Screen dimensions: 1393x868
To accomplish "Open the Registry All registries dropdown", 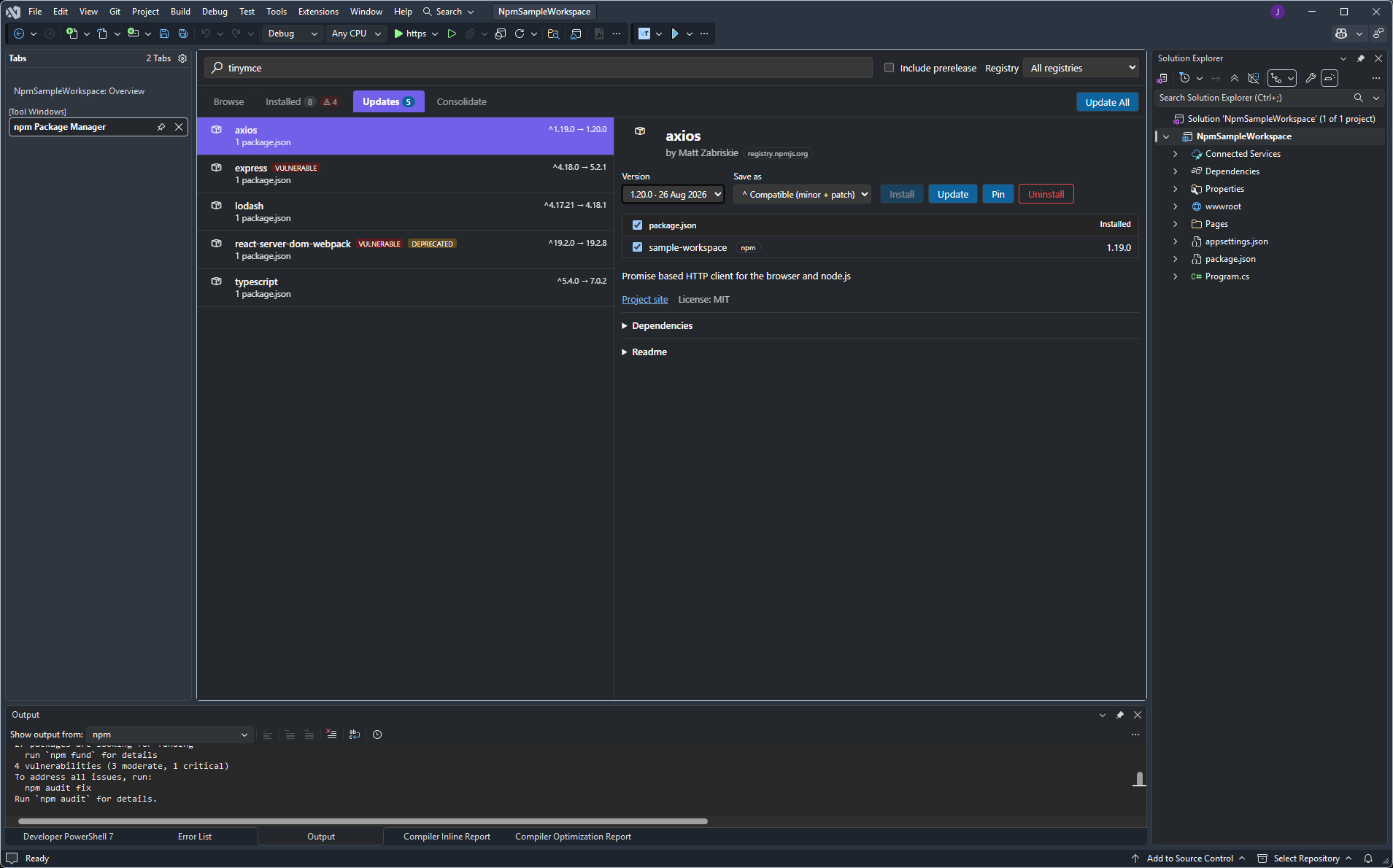I will 1081,68.
